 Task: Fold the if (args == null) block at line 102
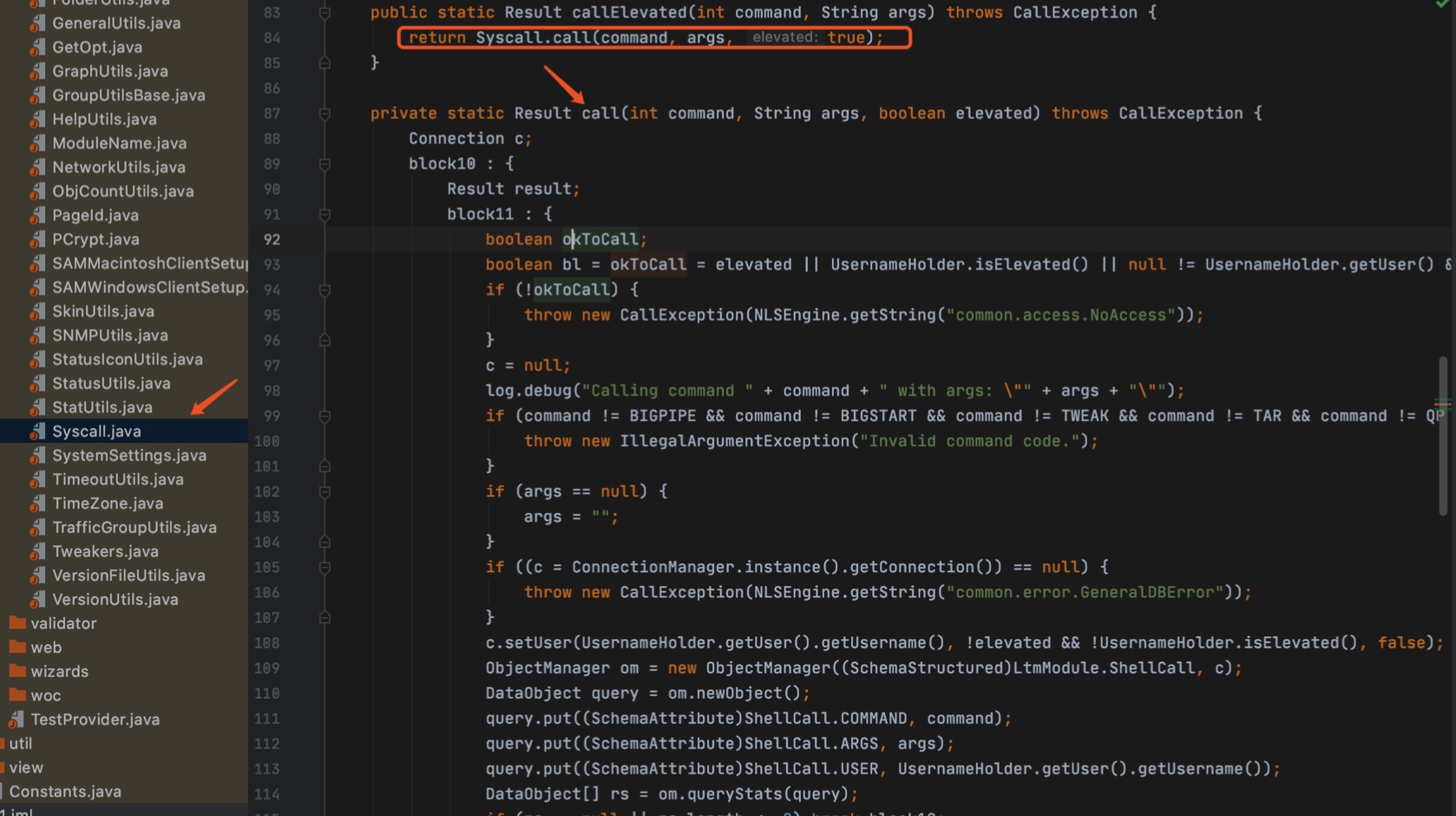325,492
